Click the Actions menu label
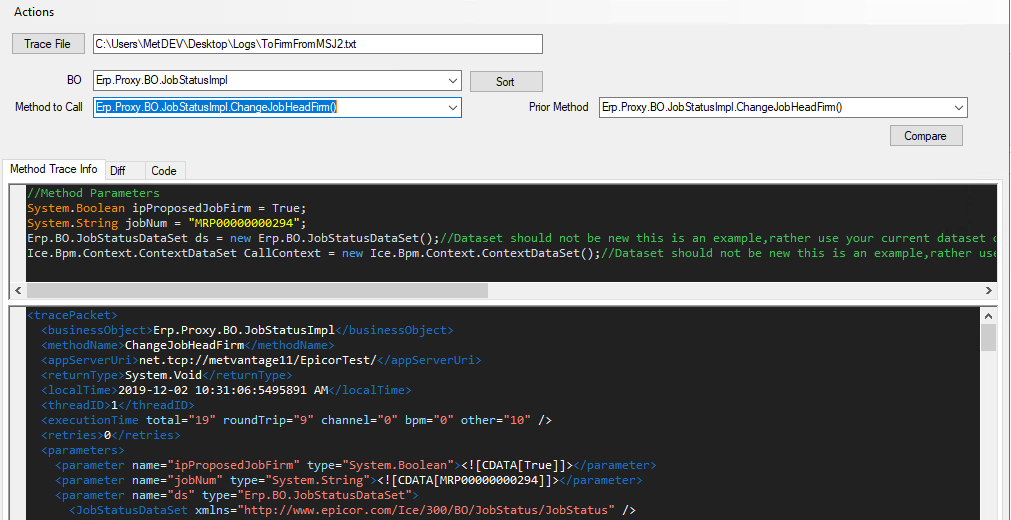This screenshot has width=1011, height=520. (x=34, y=12)
